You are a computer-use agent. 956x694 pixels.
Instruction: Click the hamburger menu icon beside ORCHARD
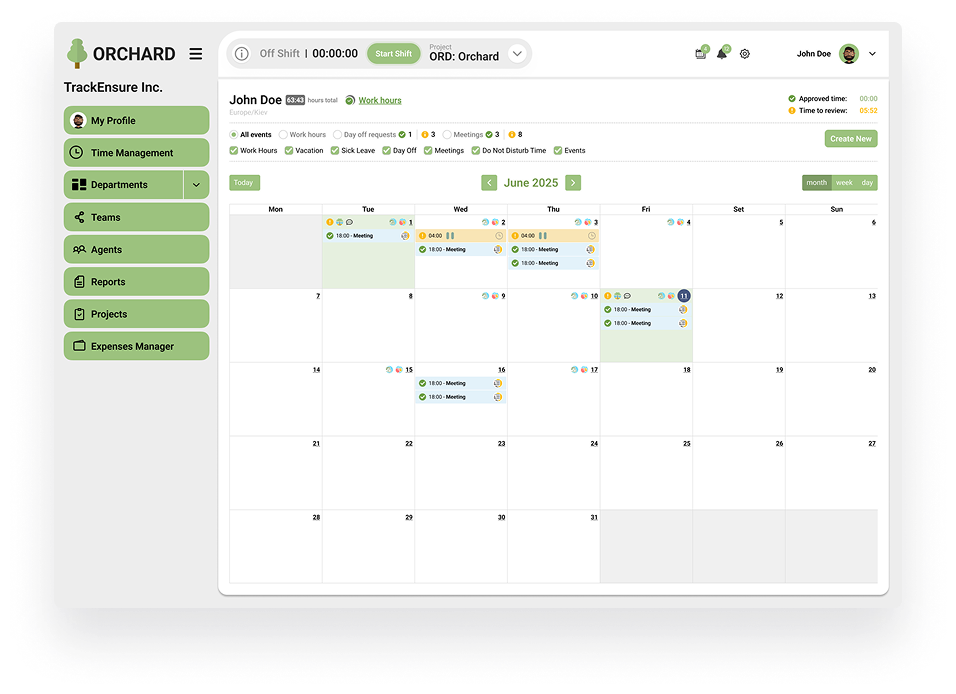(x=196, y=54)
